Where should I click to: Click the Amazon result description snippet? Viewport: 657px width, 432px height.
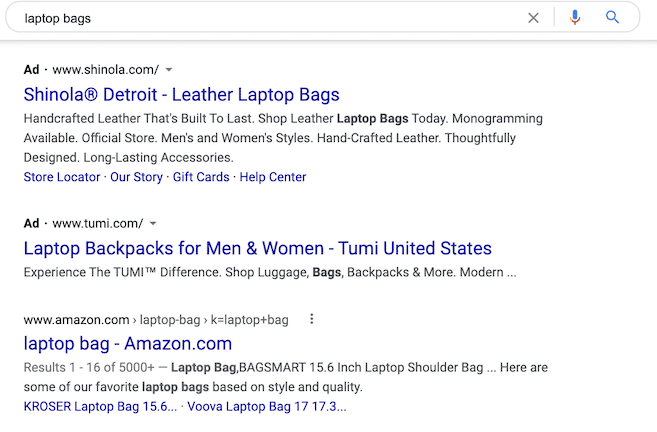pyautogui.click(x=285, y=378)
